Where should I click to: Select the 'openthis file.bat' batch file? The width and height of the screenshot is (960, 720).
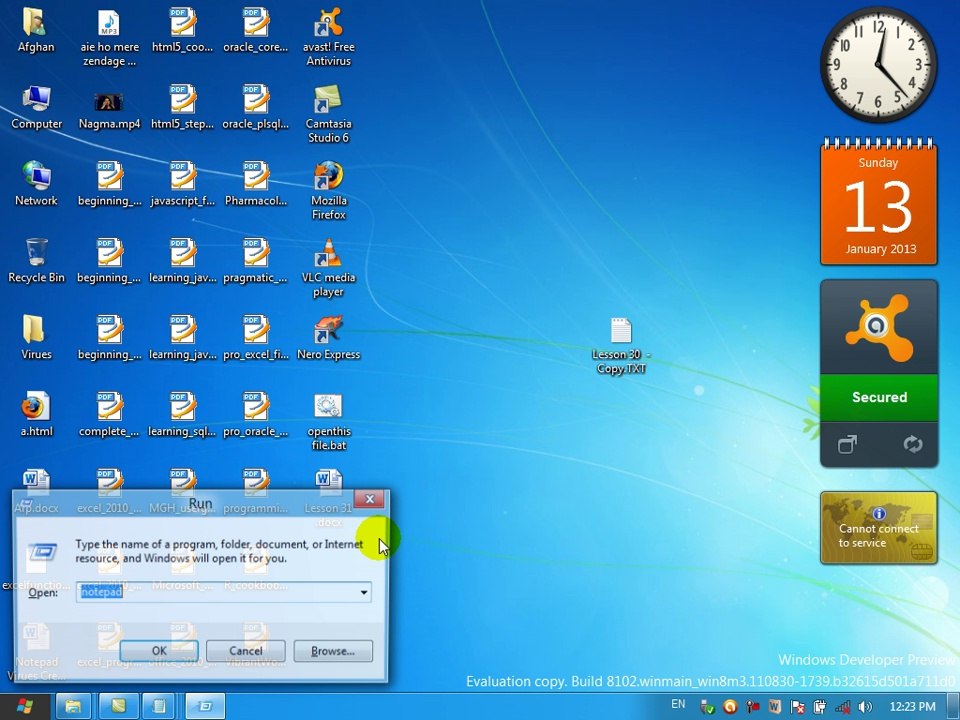329,421
